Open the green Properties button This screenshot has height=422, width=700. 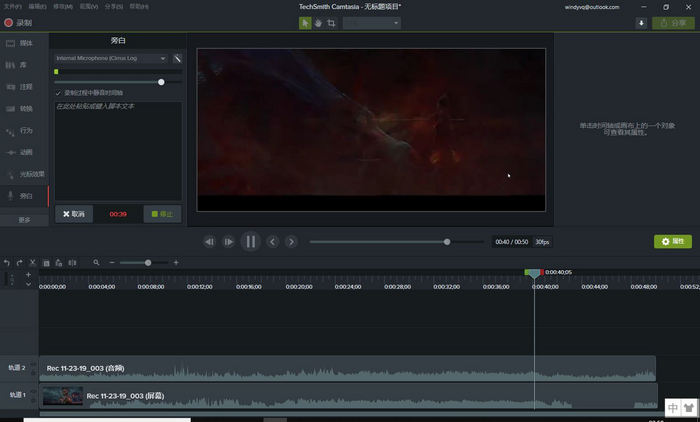(x=673, y=242)
